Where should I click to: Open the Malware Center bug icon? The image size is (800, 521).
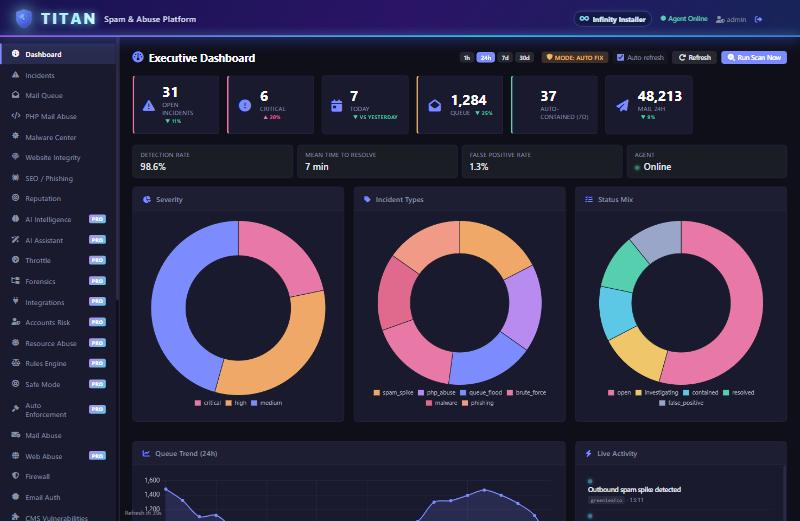pos(15,136)
